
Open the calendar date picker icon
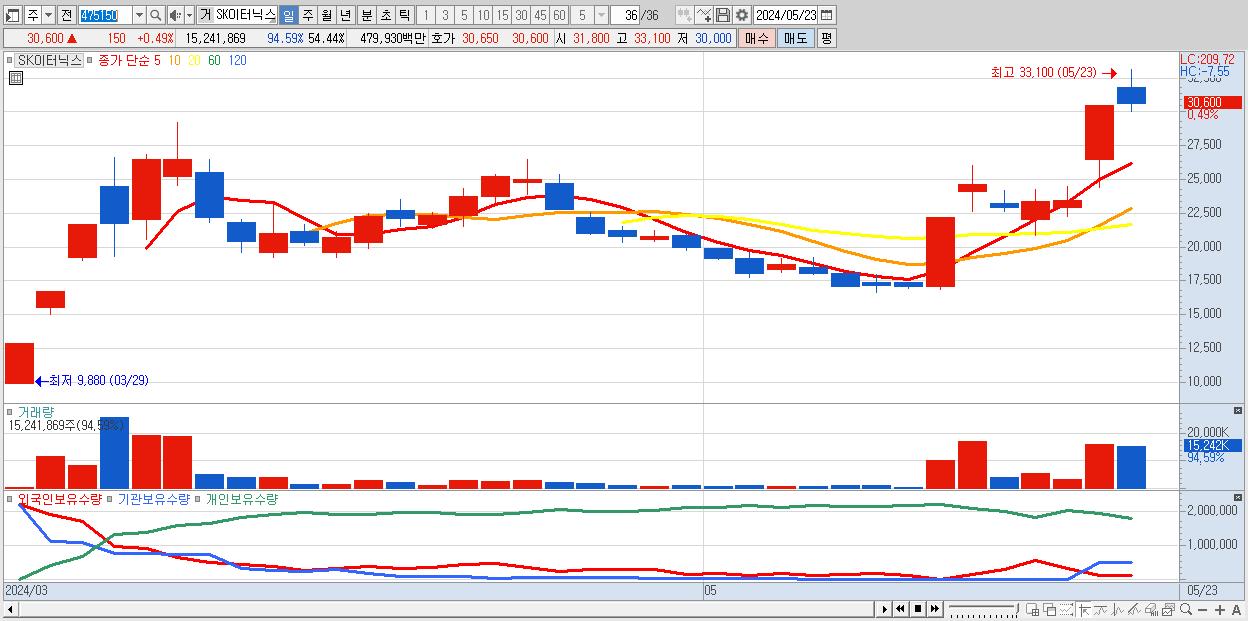(x=826, y=15)
